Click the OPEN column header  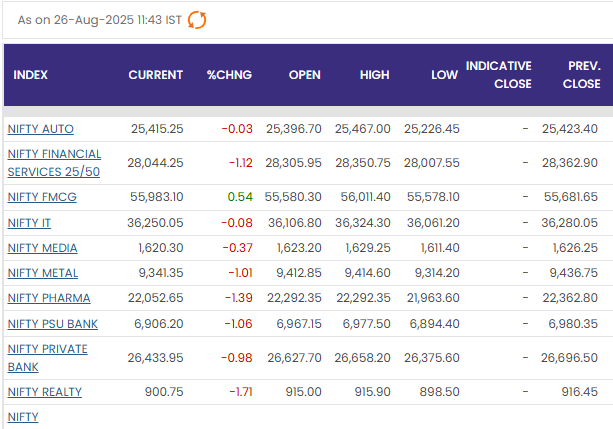click(305, 75)
